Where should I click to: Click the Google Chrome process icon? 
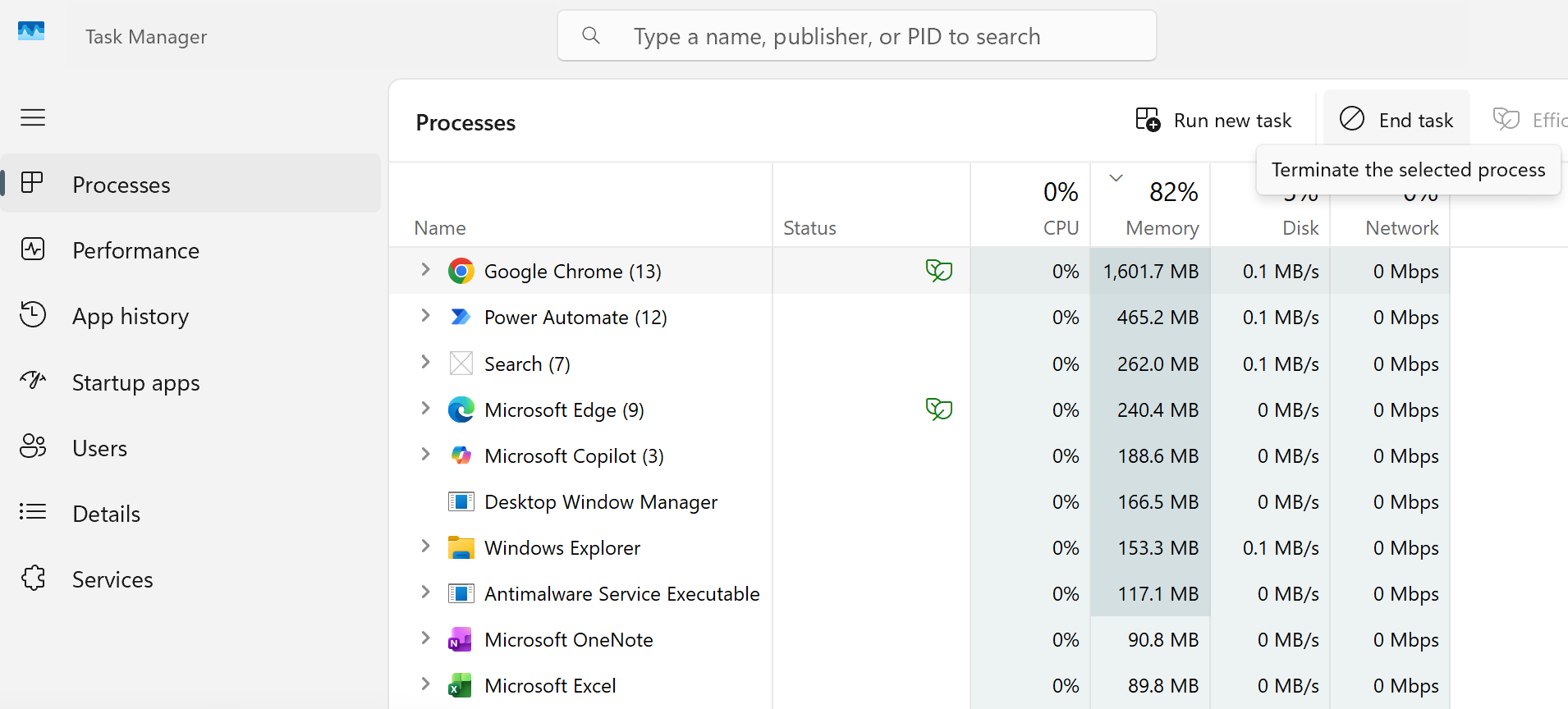461,271
